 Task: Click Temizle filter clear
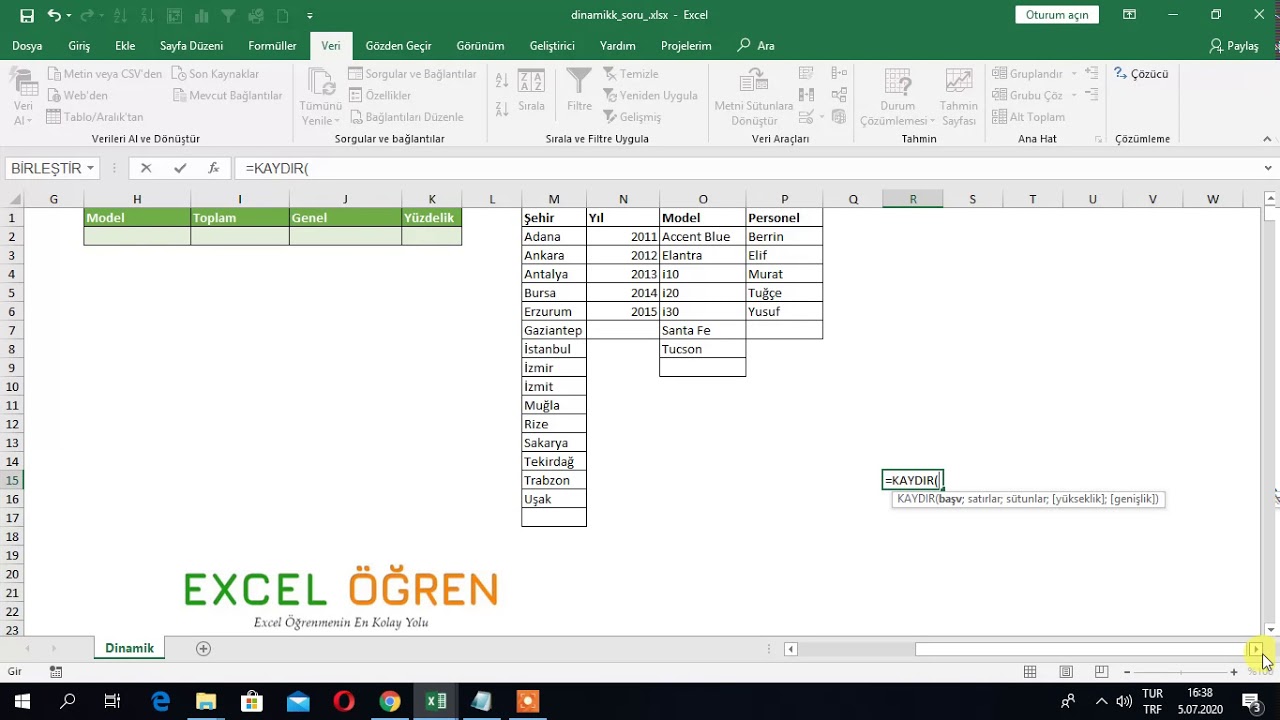pos(630,74)
